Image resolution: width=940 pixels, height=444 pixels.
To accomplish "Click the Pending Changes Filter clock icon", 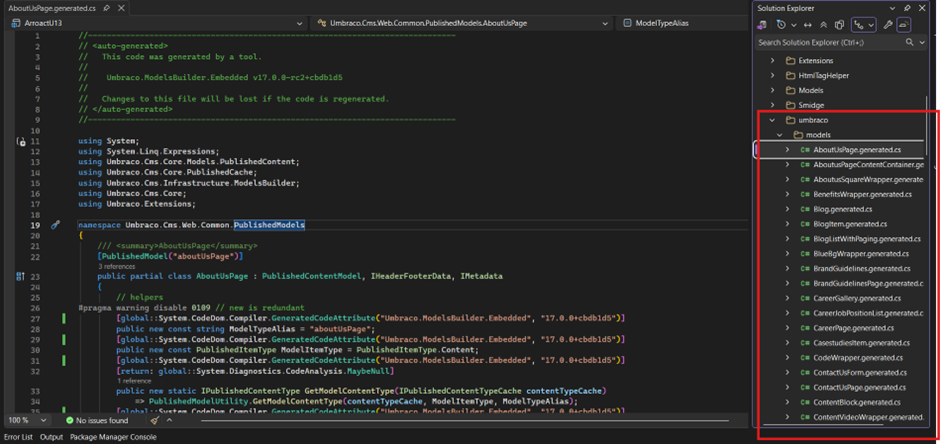I will [783, 25].
